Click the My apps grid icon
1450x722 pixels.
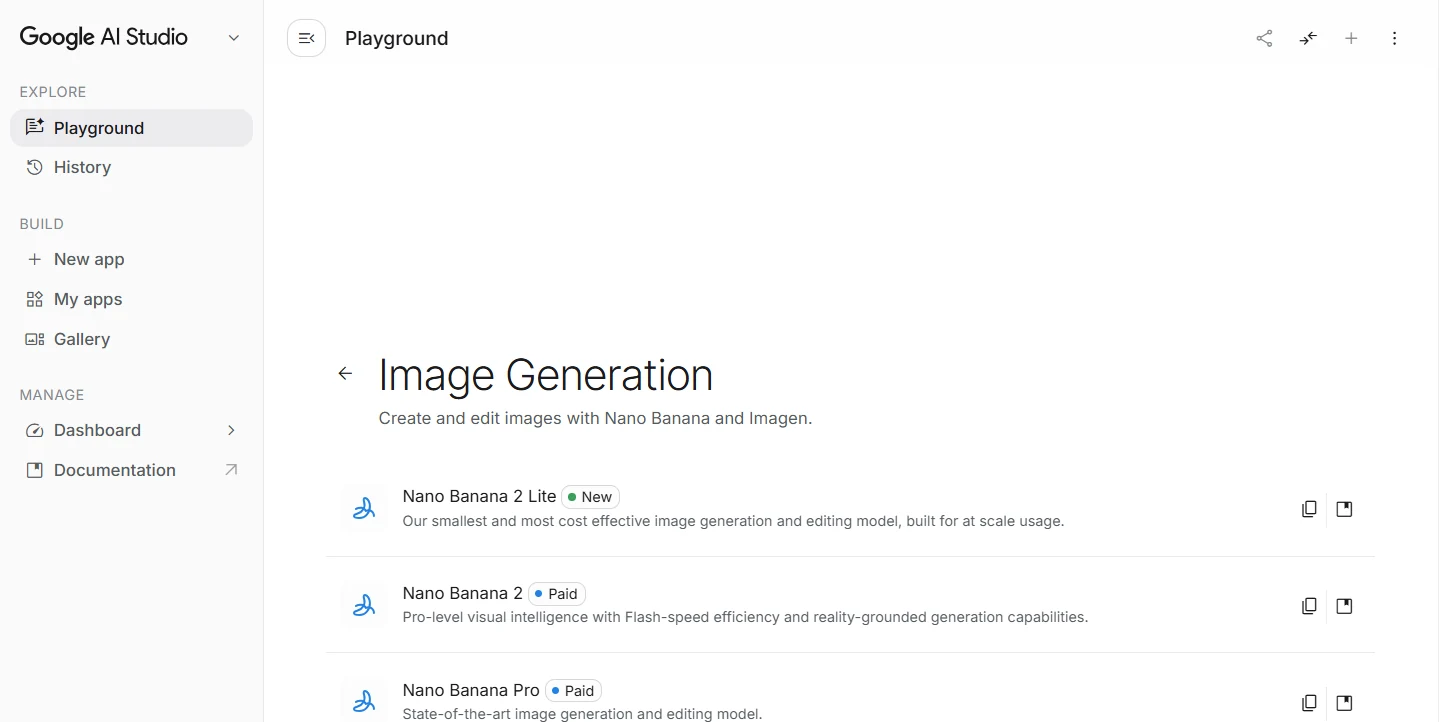[35, 299]
